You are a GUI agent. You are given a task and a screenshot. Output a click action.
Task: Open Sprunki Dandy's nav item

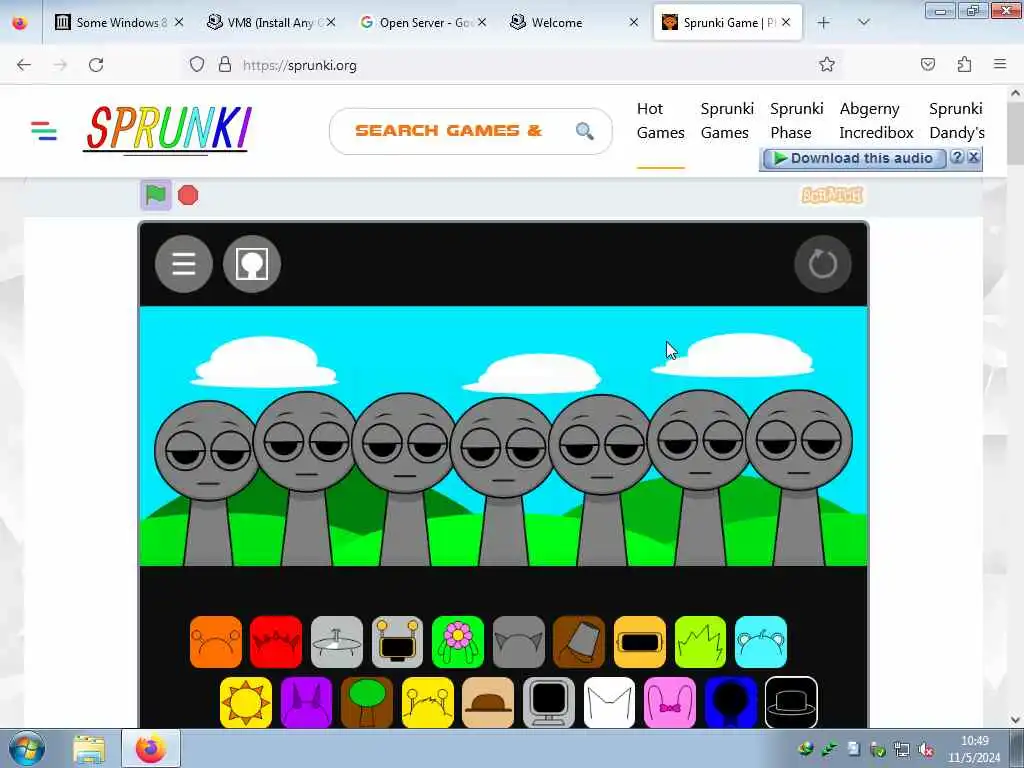956,121
